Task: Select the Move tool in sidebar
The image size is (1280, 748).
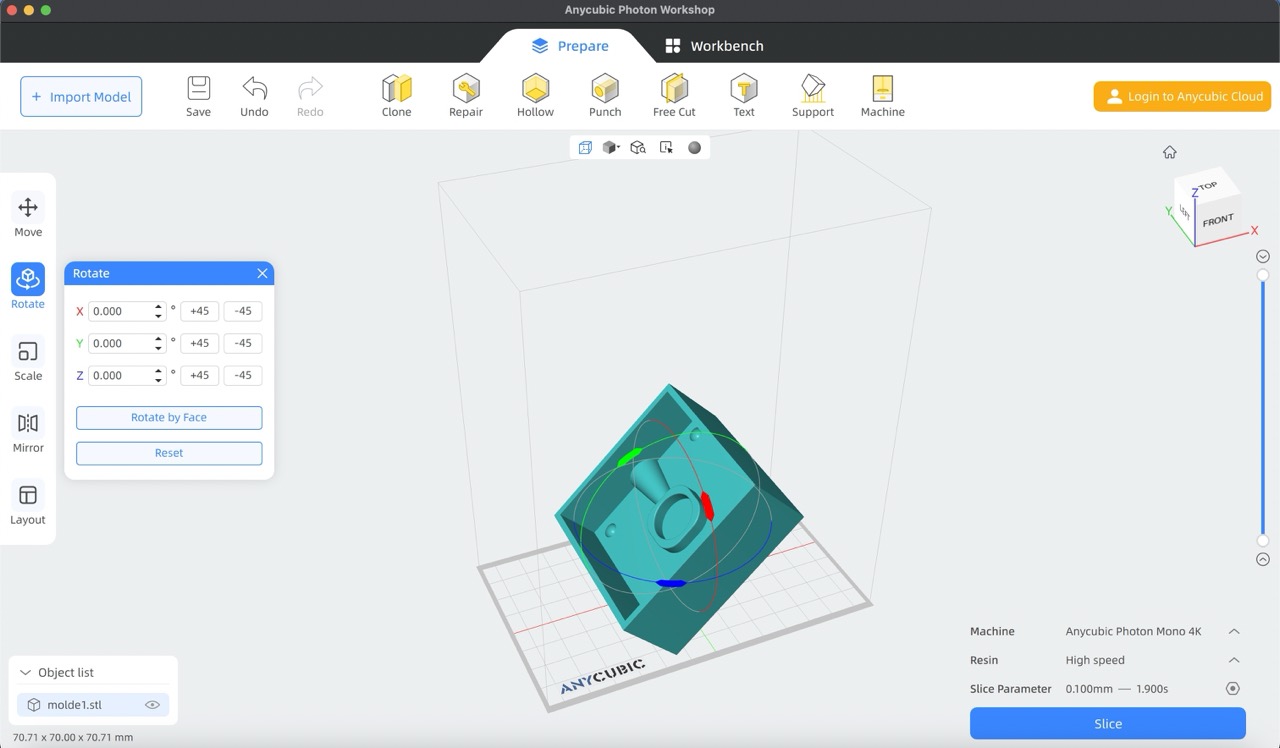Action: click(28, 216)
